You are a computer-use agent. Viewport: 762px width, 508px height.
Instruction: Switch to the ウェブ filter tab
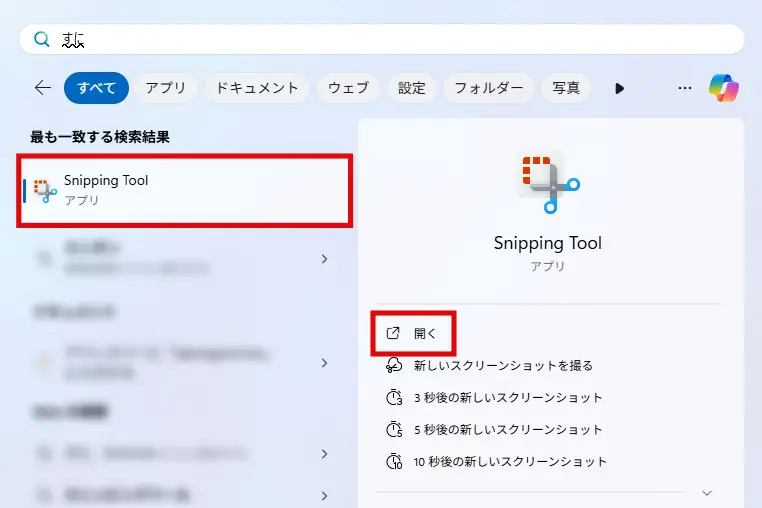tap(348, 88)
